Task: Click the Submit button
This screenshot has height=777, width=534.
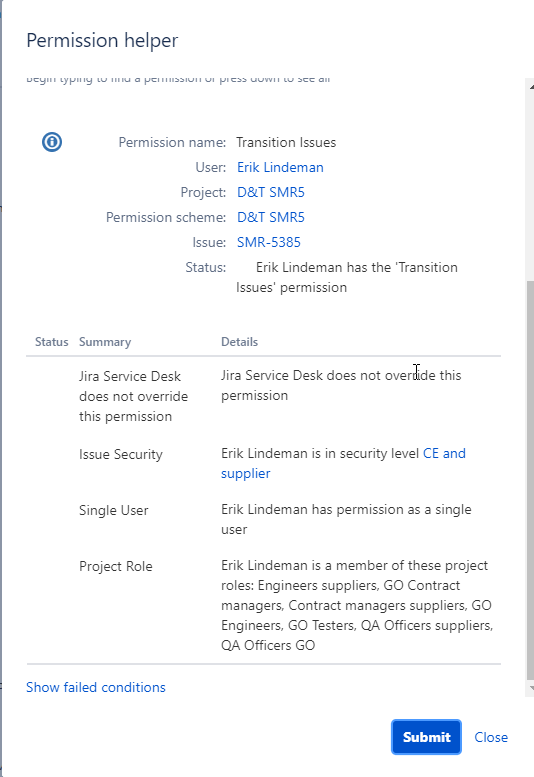Action: pyautogui.click(x=427, y=737)
